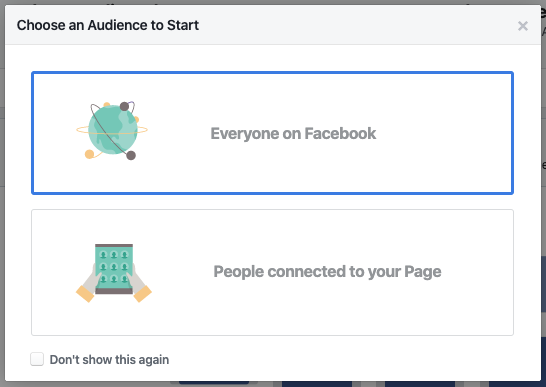This screenshot has height=387, width=546.
Task: Select the Everyone on Facebook option
Action: click(x=272, y=133)
